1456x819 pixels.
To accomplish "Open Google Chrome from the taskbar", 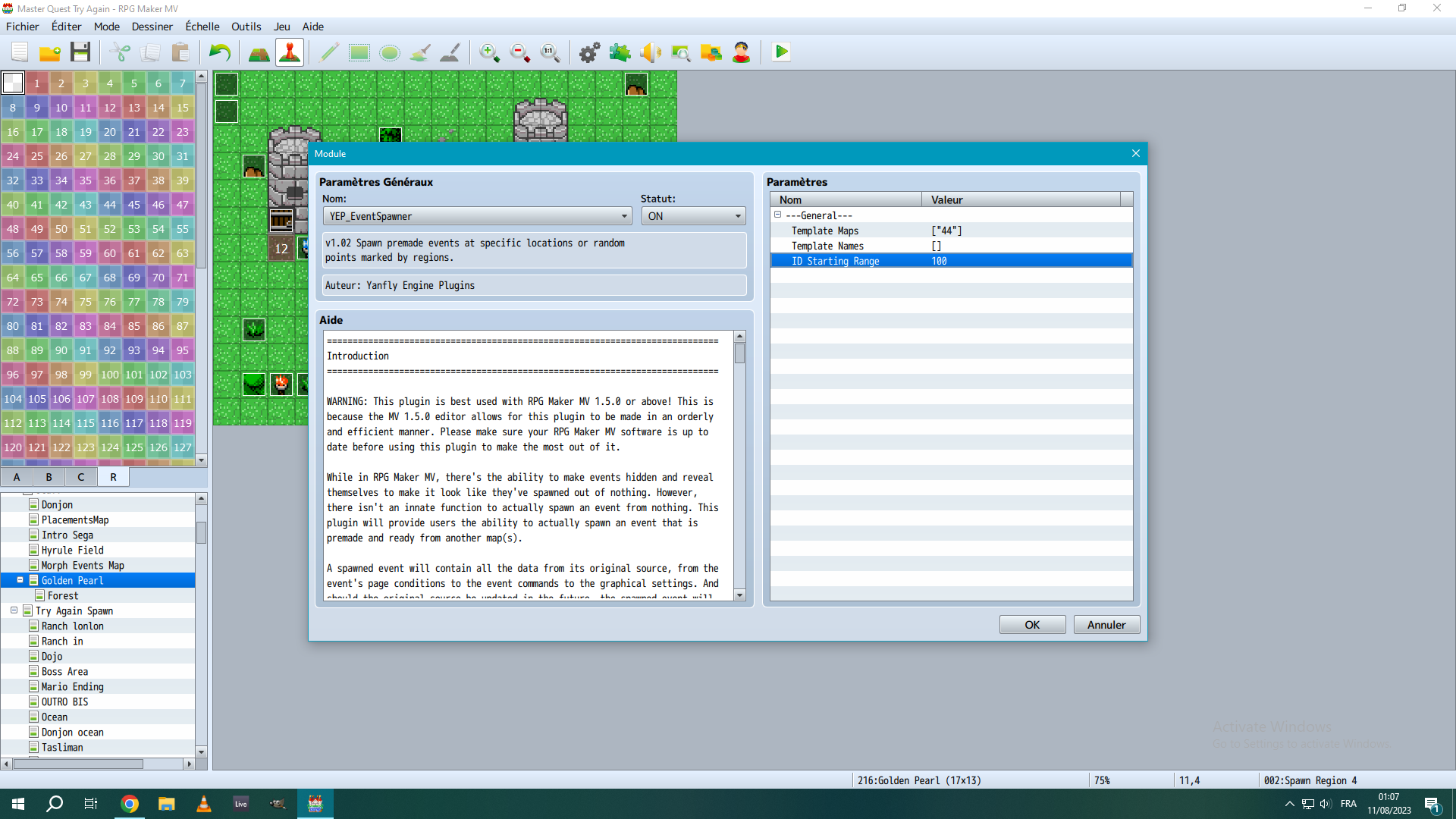I will (130, 804).
